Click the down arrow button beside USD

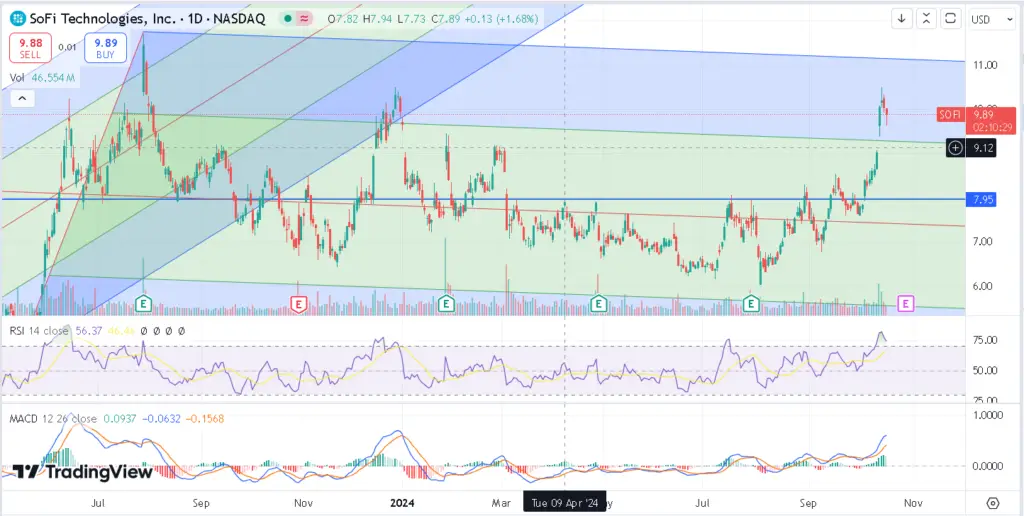(x=902, y=18)
